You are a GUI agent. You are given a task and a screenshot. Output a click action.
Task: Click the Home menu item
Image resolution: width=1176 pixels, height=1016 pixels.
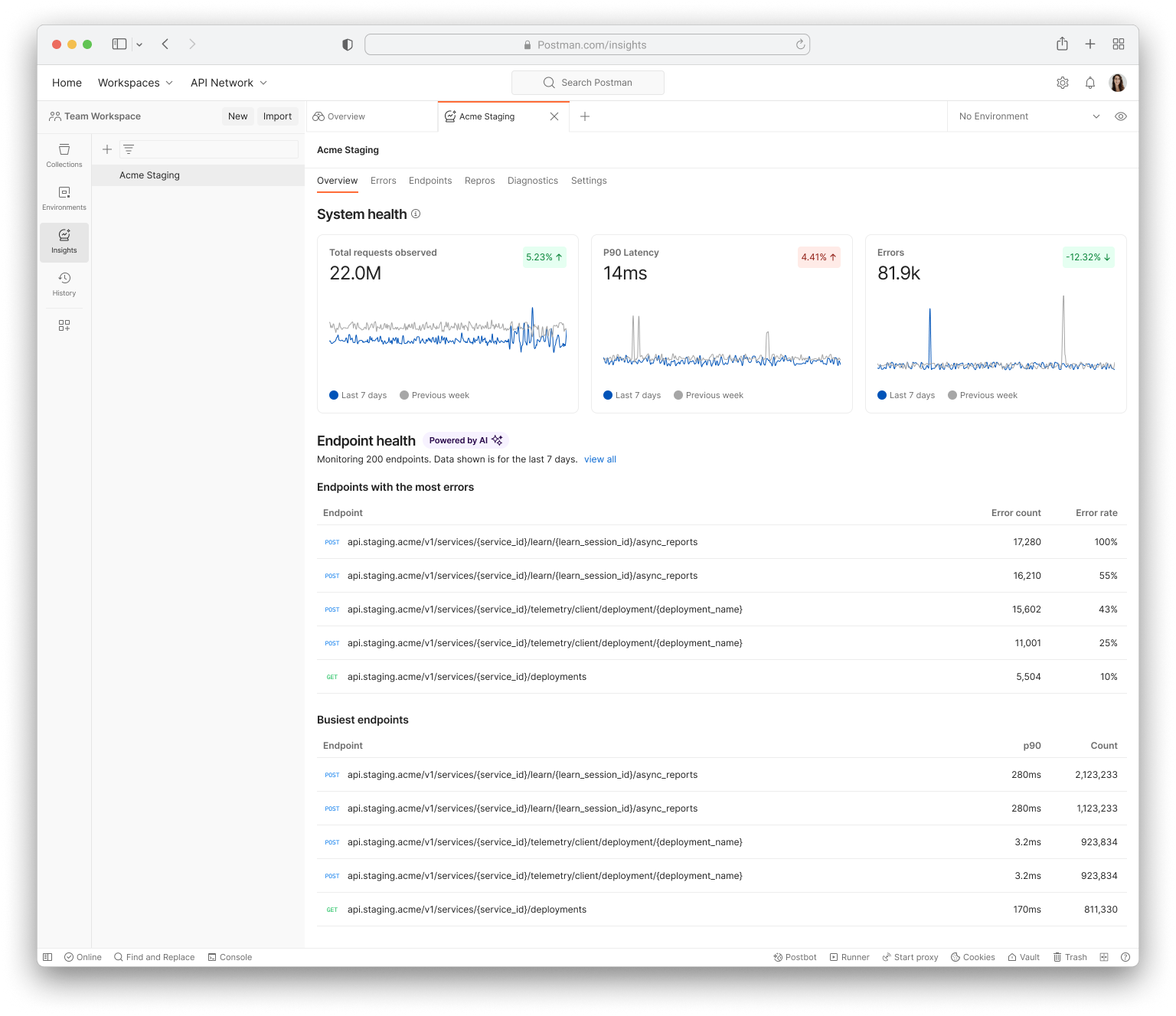[x=67, y=83]
